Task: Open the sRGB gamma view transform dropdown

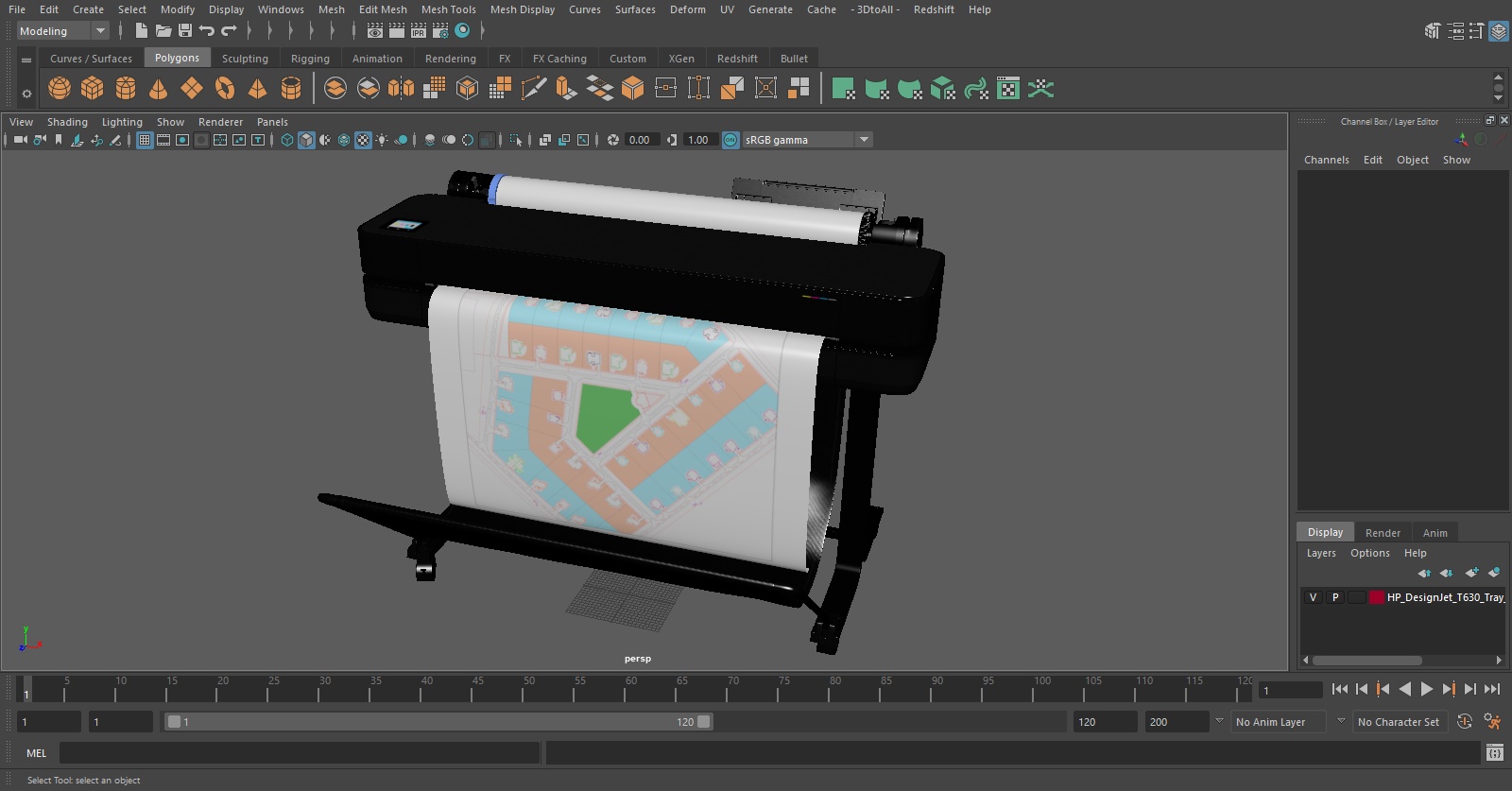Action: pos(808,140)
